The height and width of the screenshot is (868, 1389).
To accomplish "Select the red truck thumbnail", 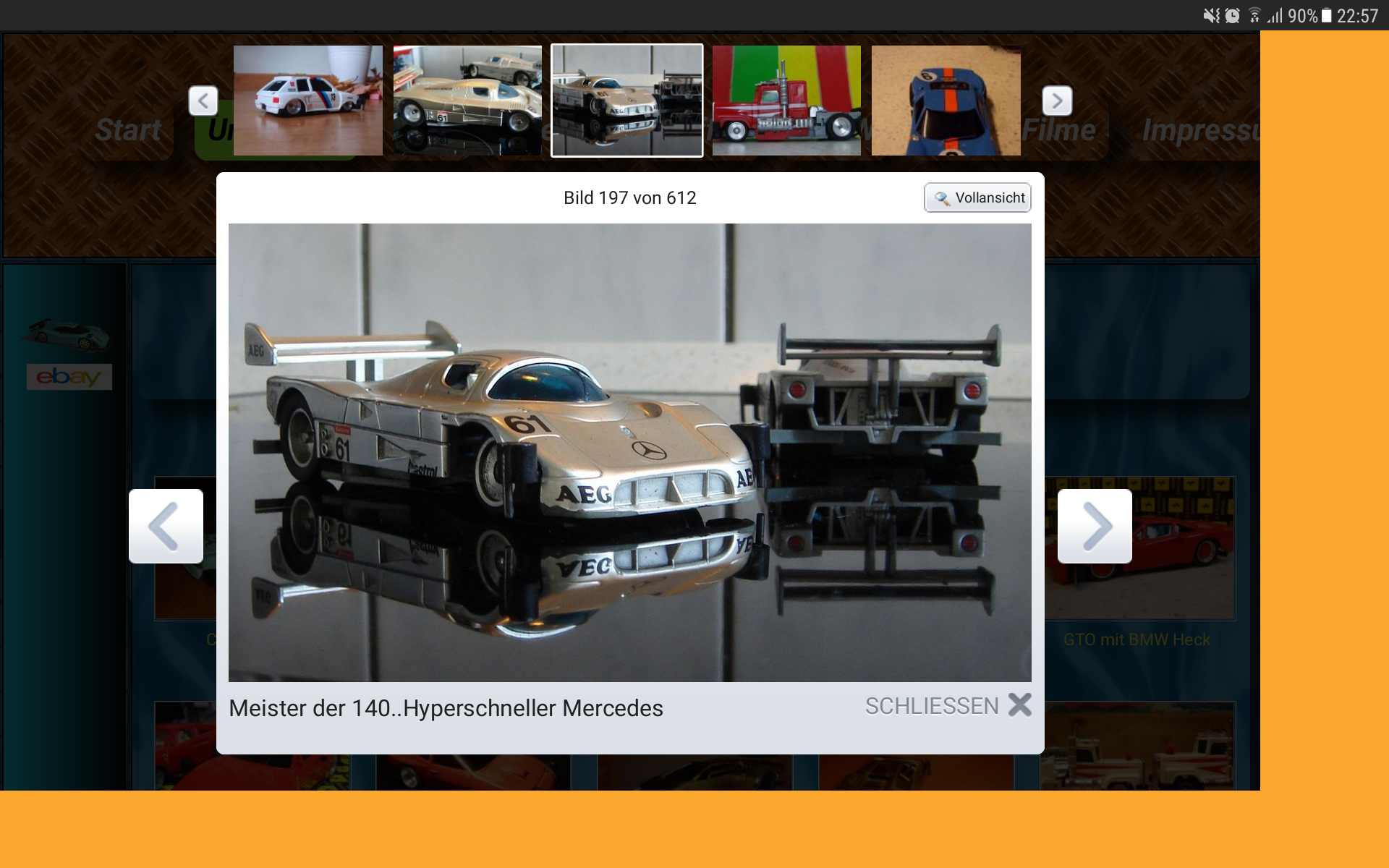I will [x=786, y=101].
